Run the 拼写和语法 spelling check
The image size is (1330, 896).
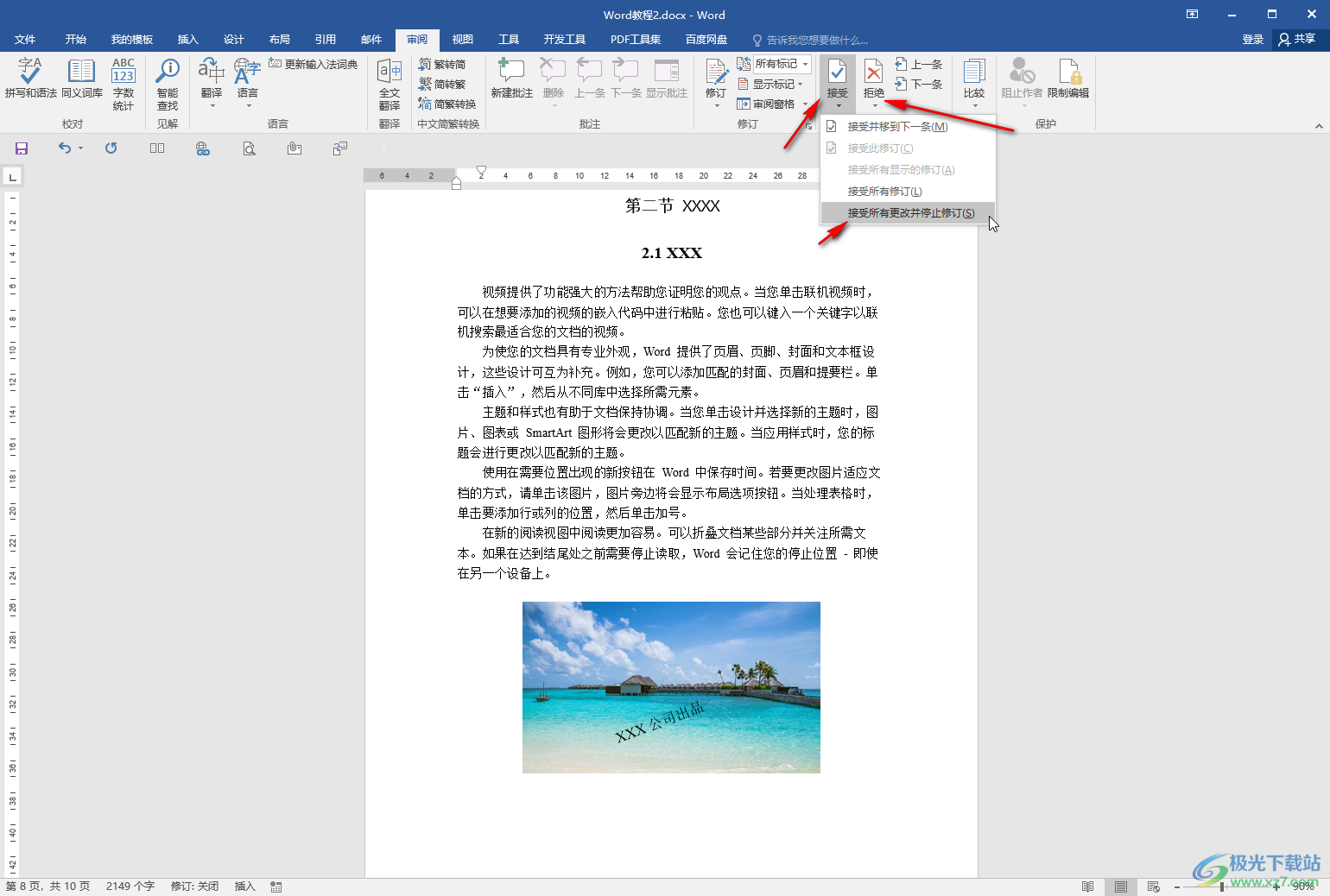30,78
